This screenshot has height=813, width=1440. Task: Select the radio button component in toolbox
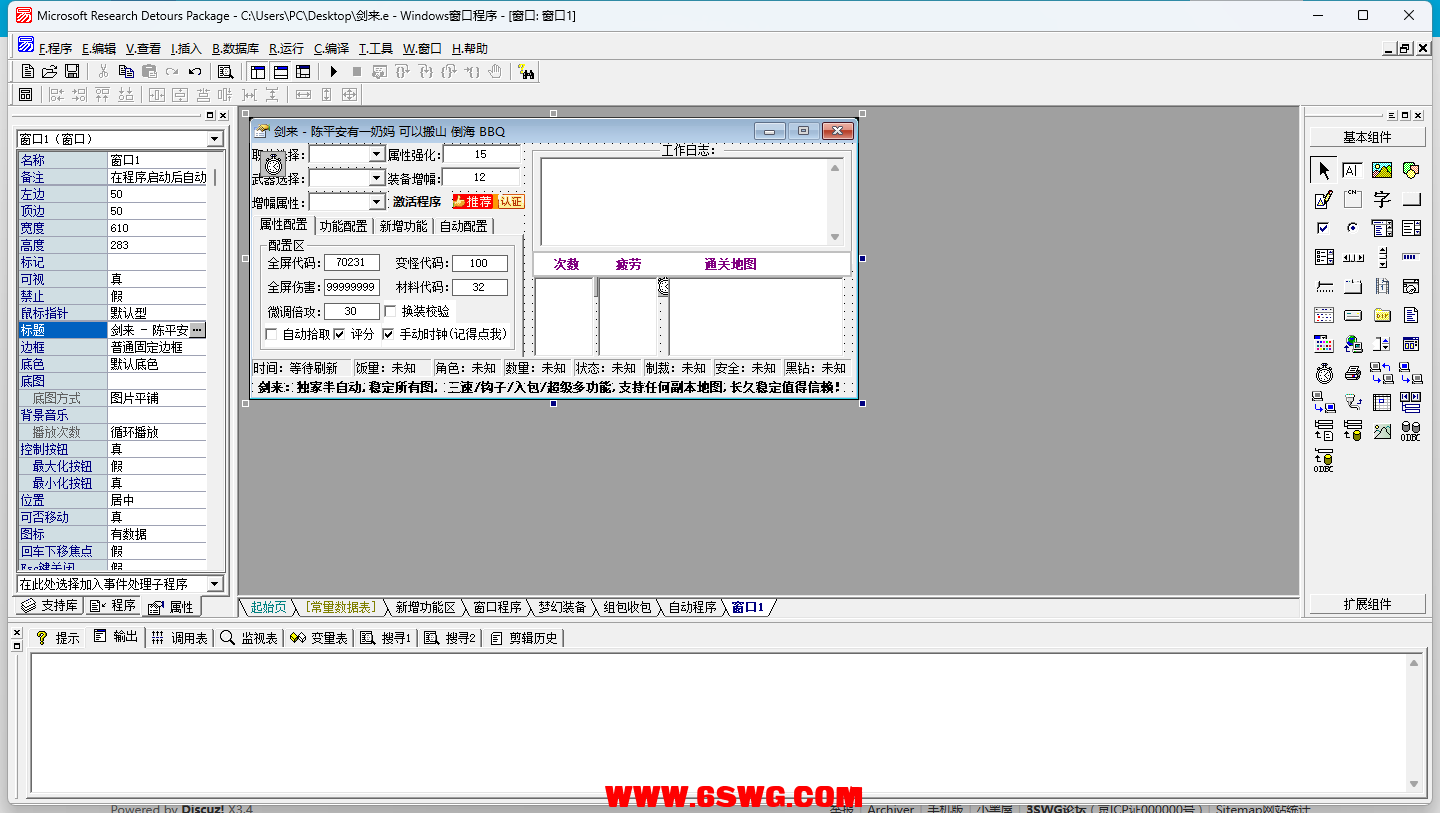(1353, 228)
